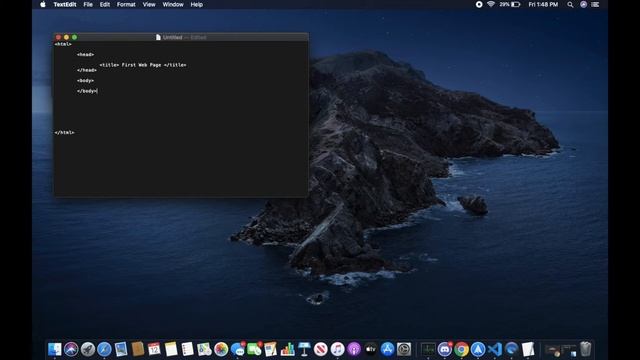Place cursor after </body> tag
640x360 pixels.
tap(98, 91)
